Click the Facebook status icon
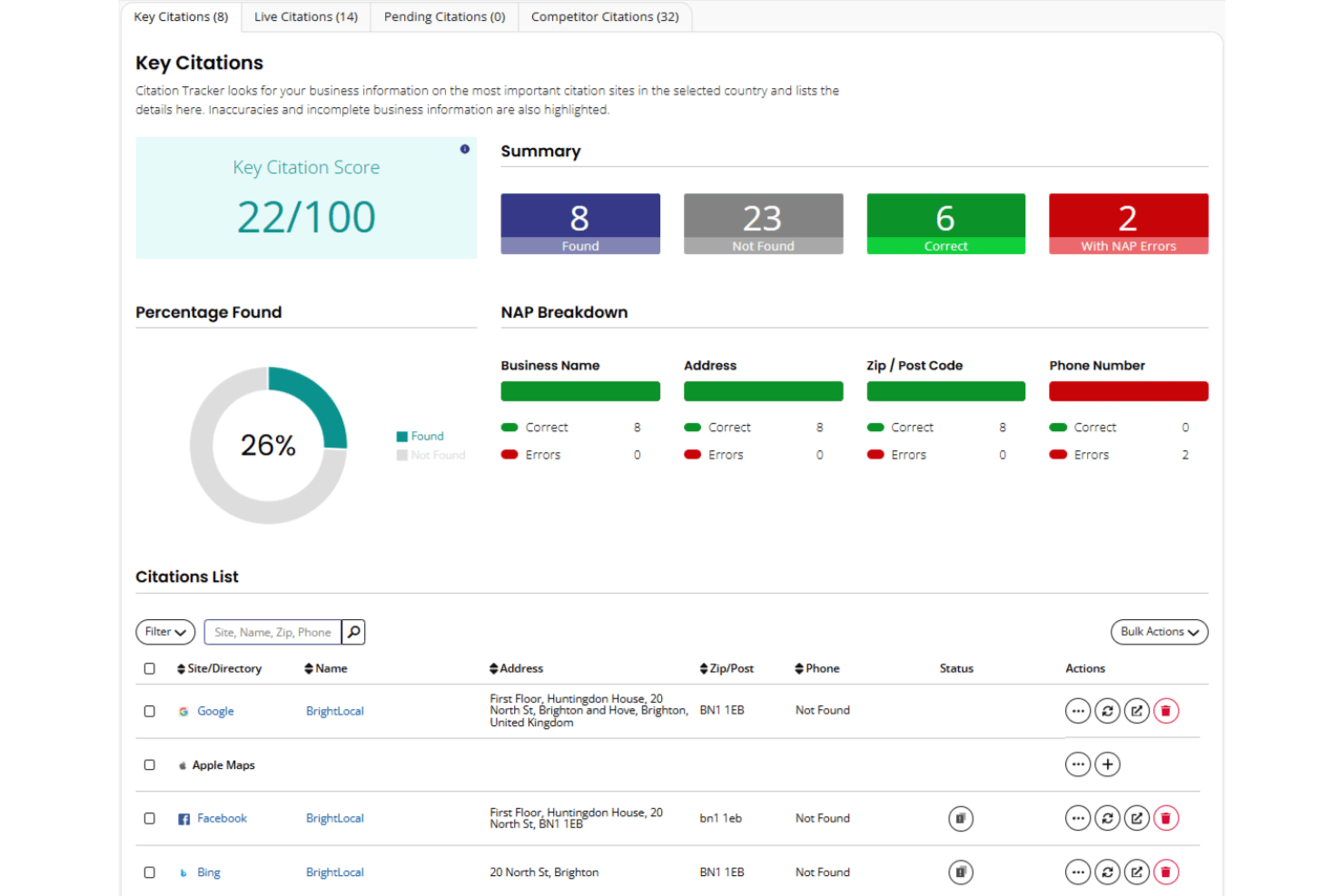Image resolution: width=1344 pixels, height=896 pixels. point(961,819)
